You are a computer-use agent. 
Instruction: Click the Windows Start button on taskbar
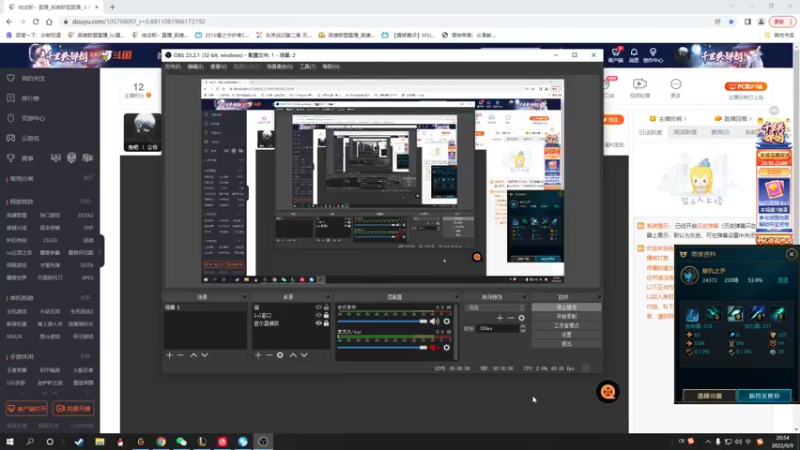[10, 442]
